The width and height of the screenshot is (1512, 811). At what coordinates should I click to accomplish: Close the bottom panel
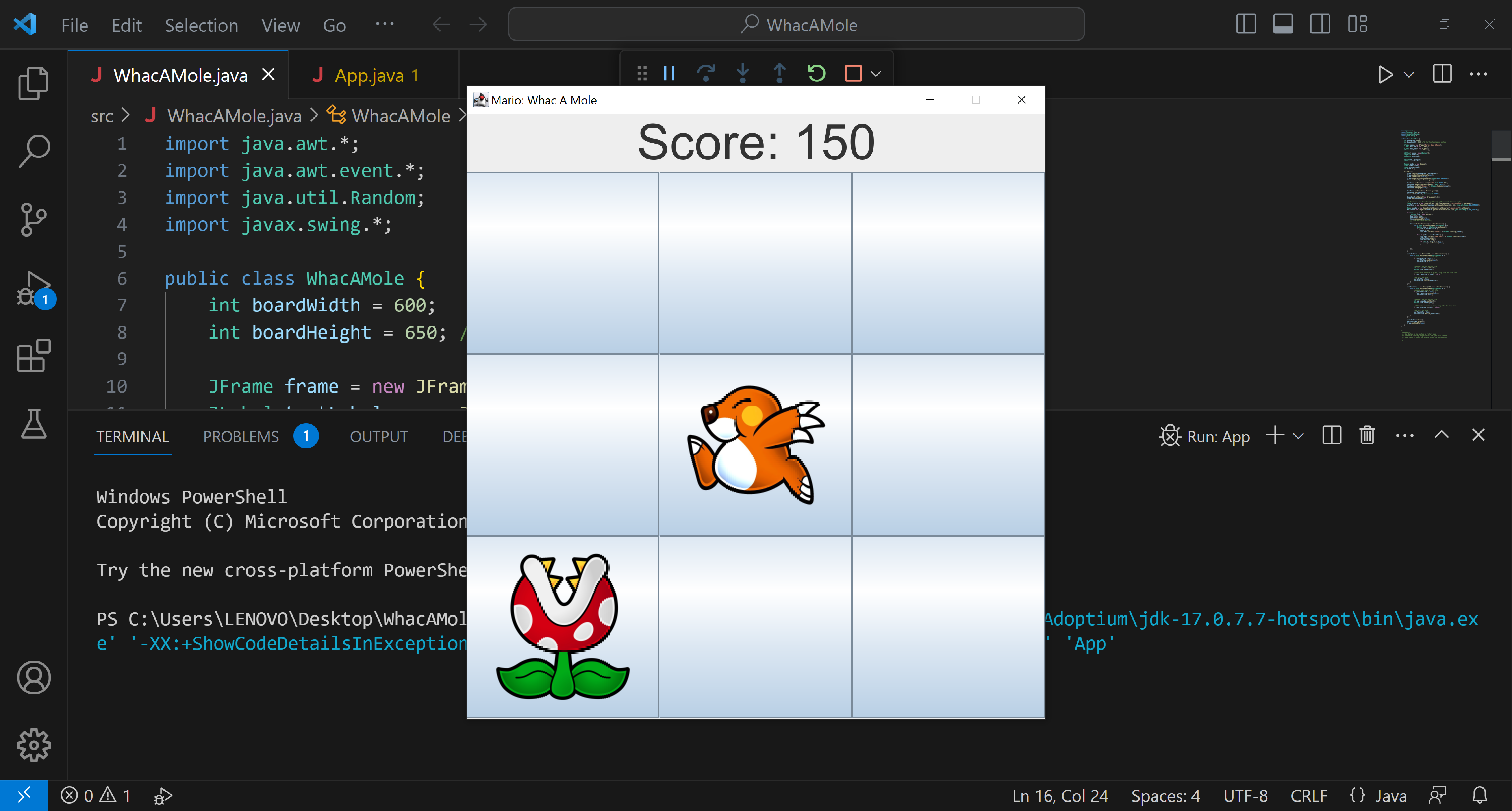[x=1478, y=435]
